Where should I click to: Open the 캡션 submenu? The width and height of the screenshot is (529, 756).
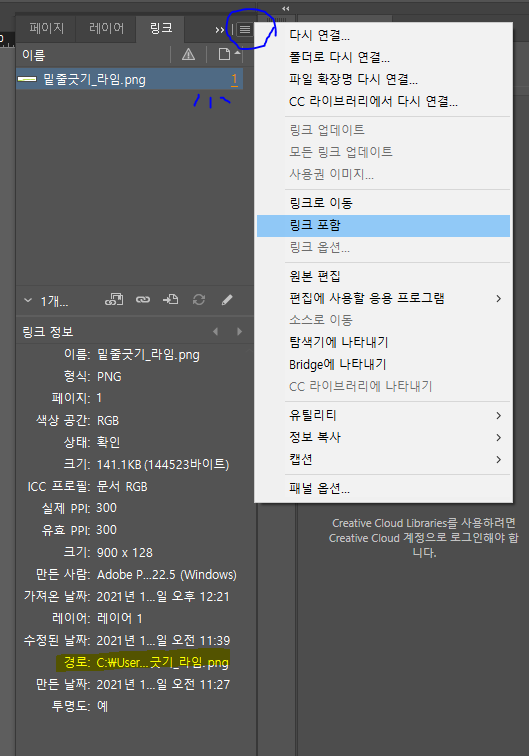[383, 459]
